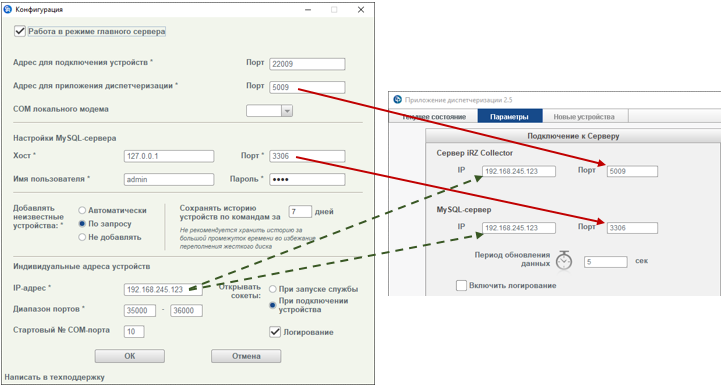
Task: Click the iRZ Collector Порт field 5009
Action: (632, 171)
